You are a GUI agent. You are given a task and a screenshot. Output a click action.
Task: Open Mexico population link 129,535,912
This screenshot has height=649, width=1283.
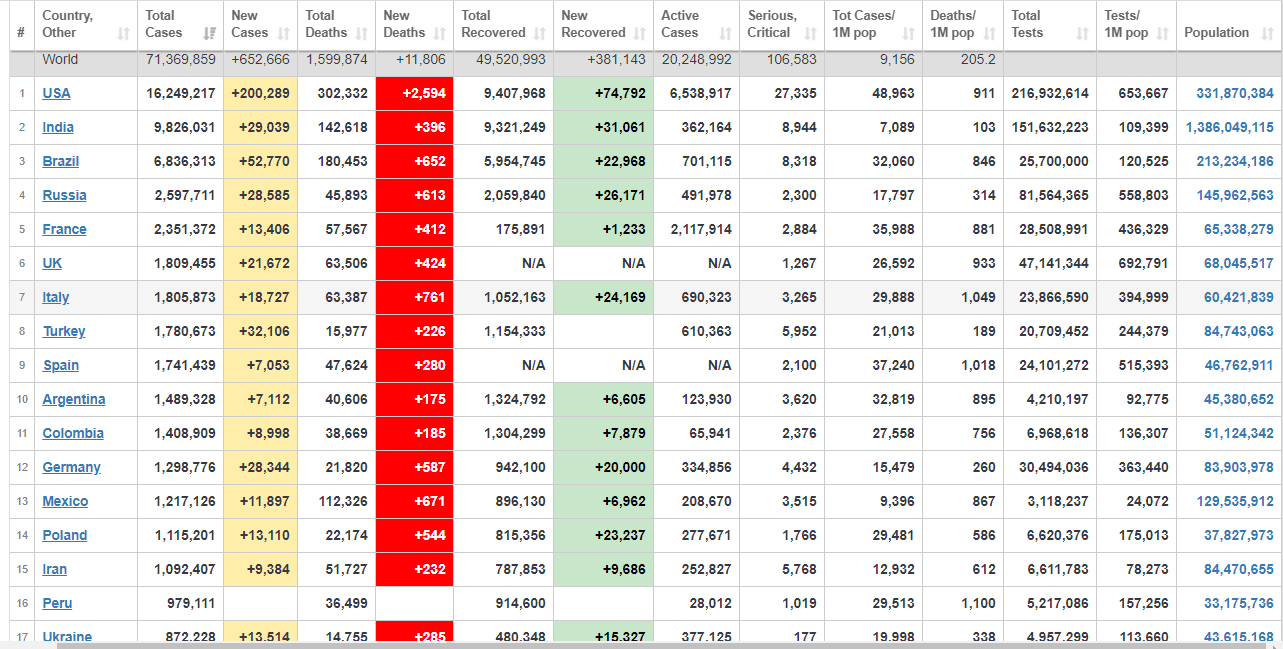[1235, 501]
